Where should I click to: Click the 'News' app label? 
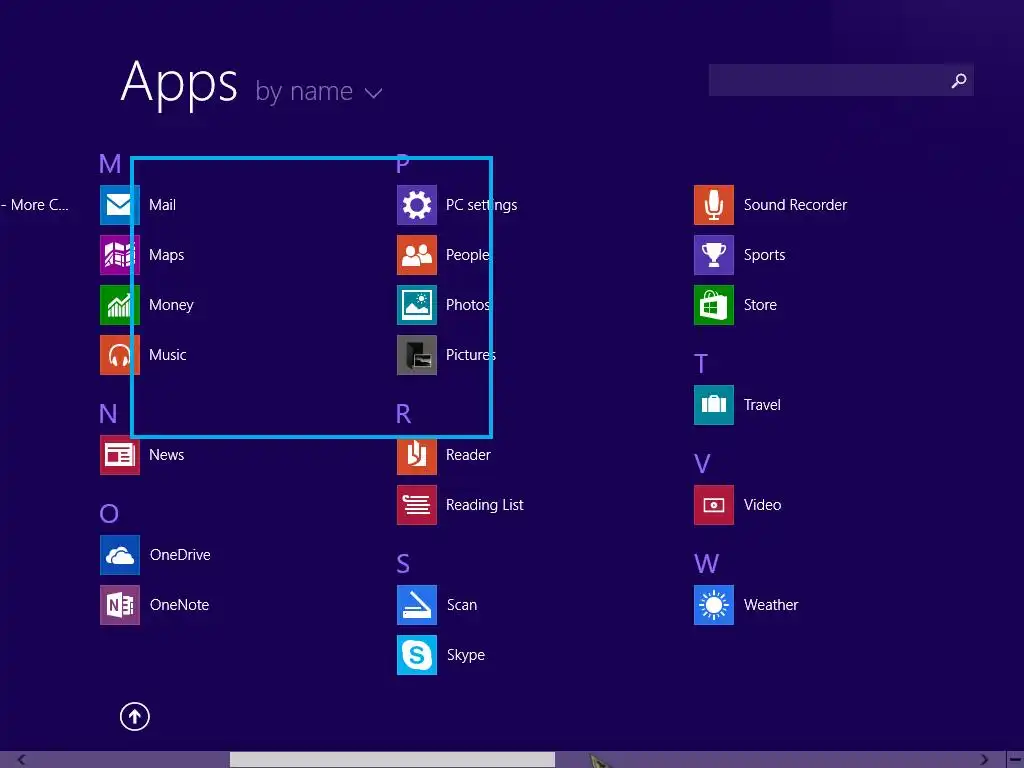coord(167,455)
